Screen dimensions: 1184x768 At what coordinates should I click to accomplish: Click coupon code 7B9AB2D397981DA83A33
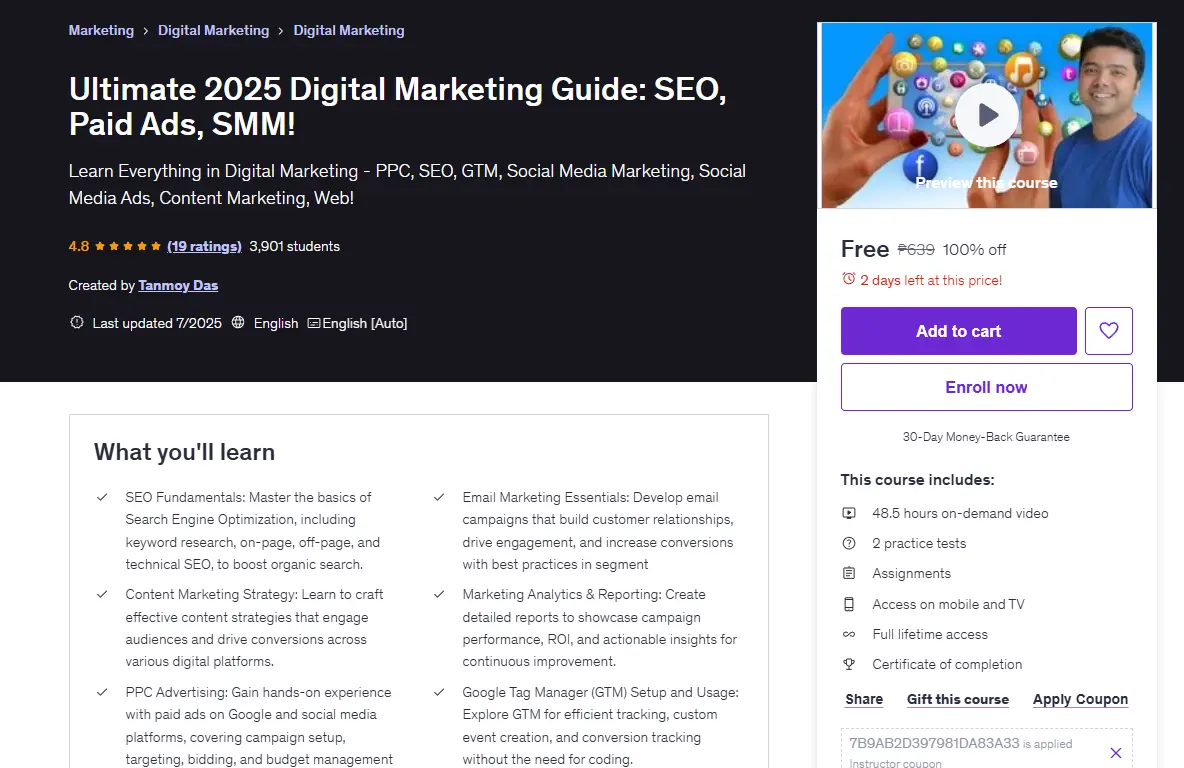tap(934, 744)
